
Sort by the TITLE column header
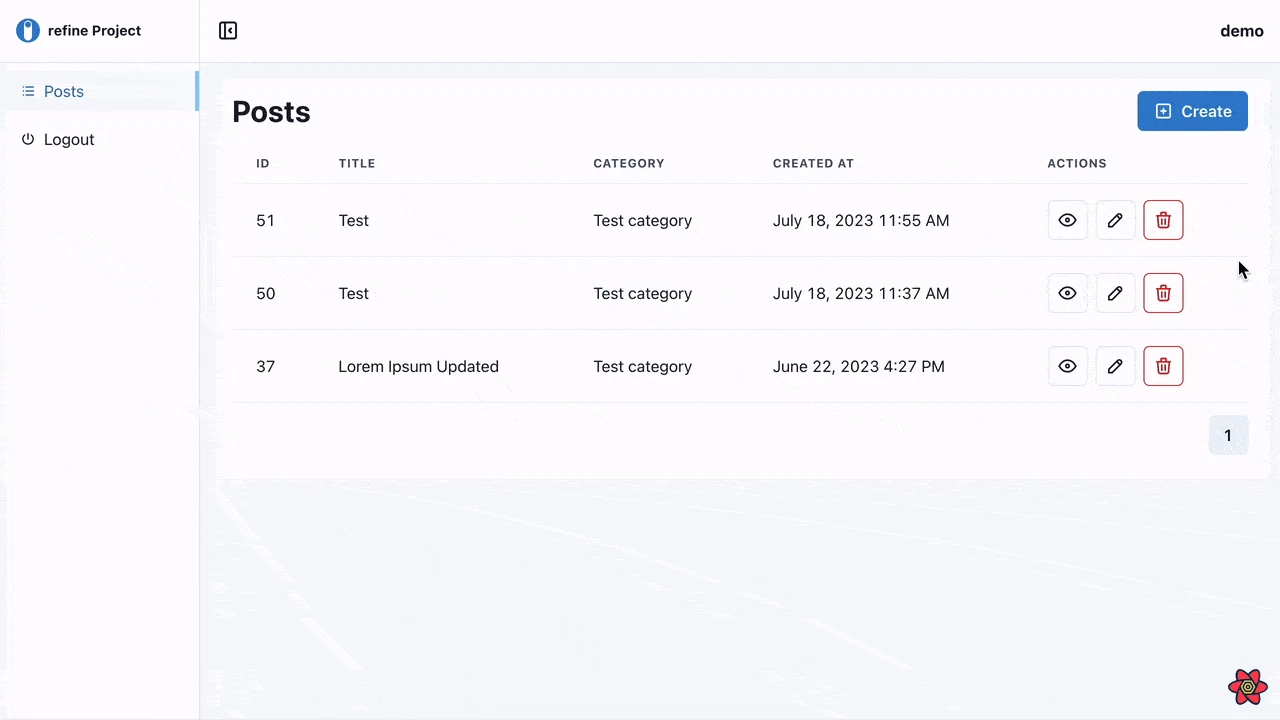pos(357,163)
